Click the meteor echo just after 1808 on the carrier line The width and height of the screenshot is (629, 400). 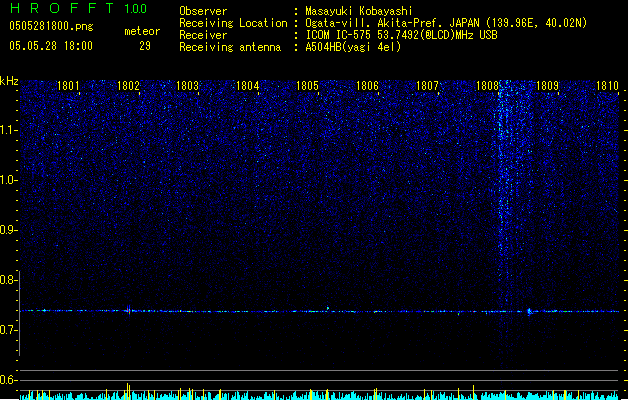[529, 311]
